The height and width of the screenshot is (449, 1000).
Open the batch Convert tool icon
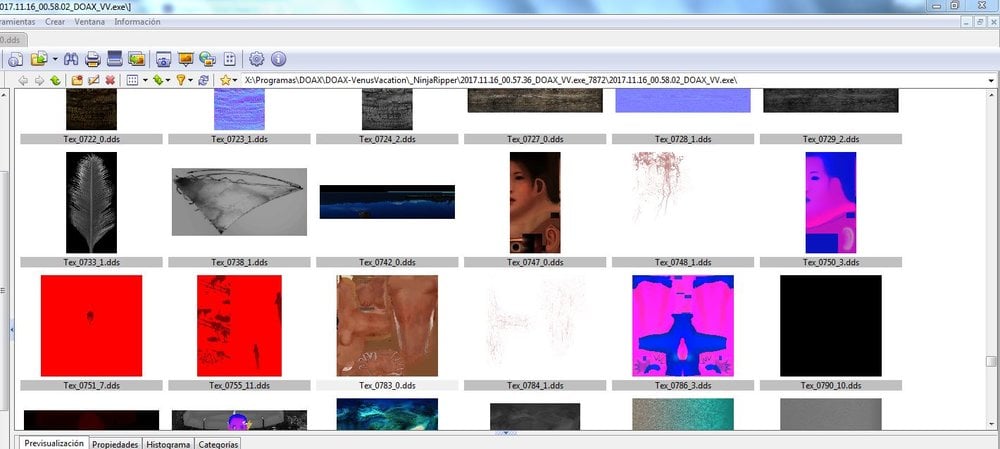(x=136, y=59)
